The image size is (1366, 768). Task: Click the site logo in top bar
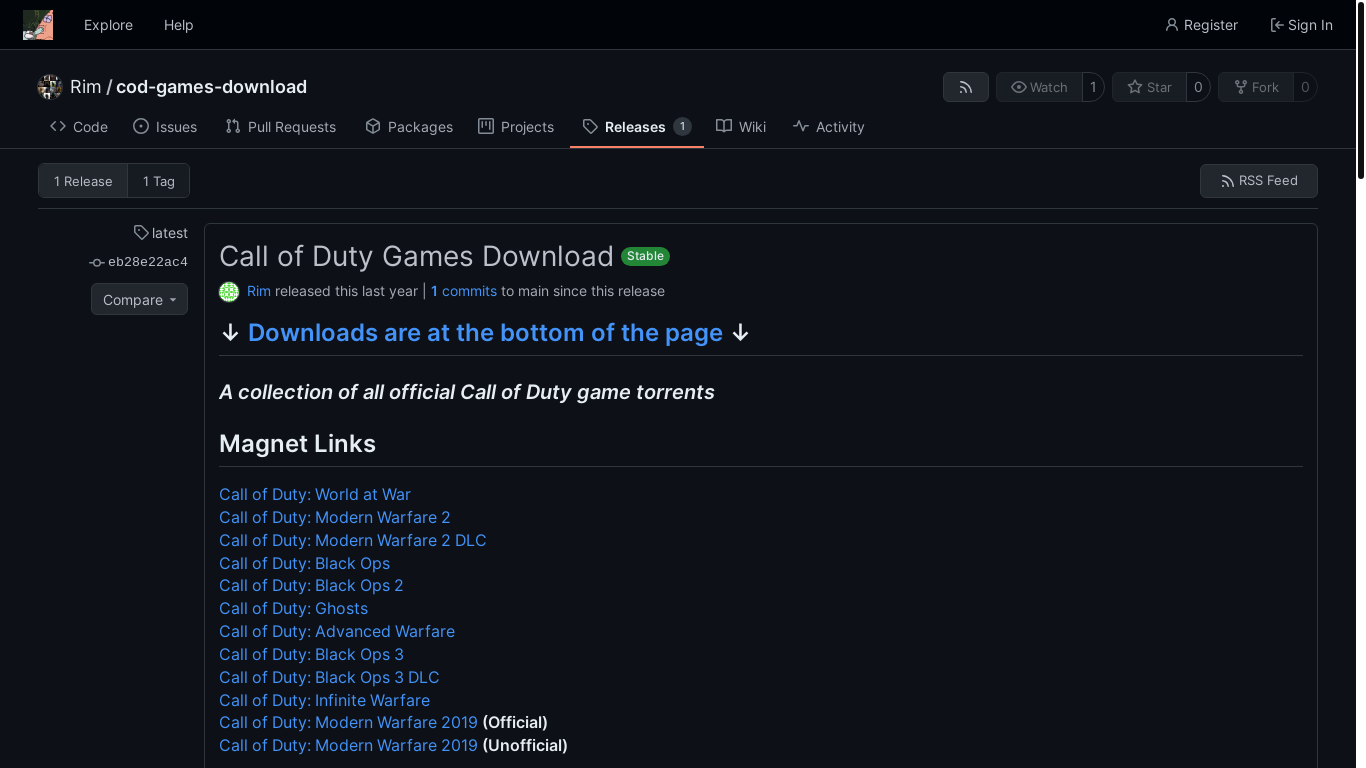(x=38, y=25)
